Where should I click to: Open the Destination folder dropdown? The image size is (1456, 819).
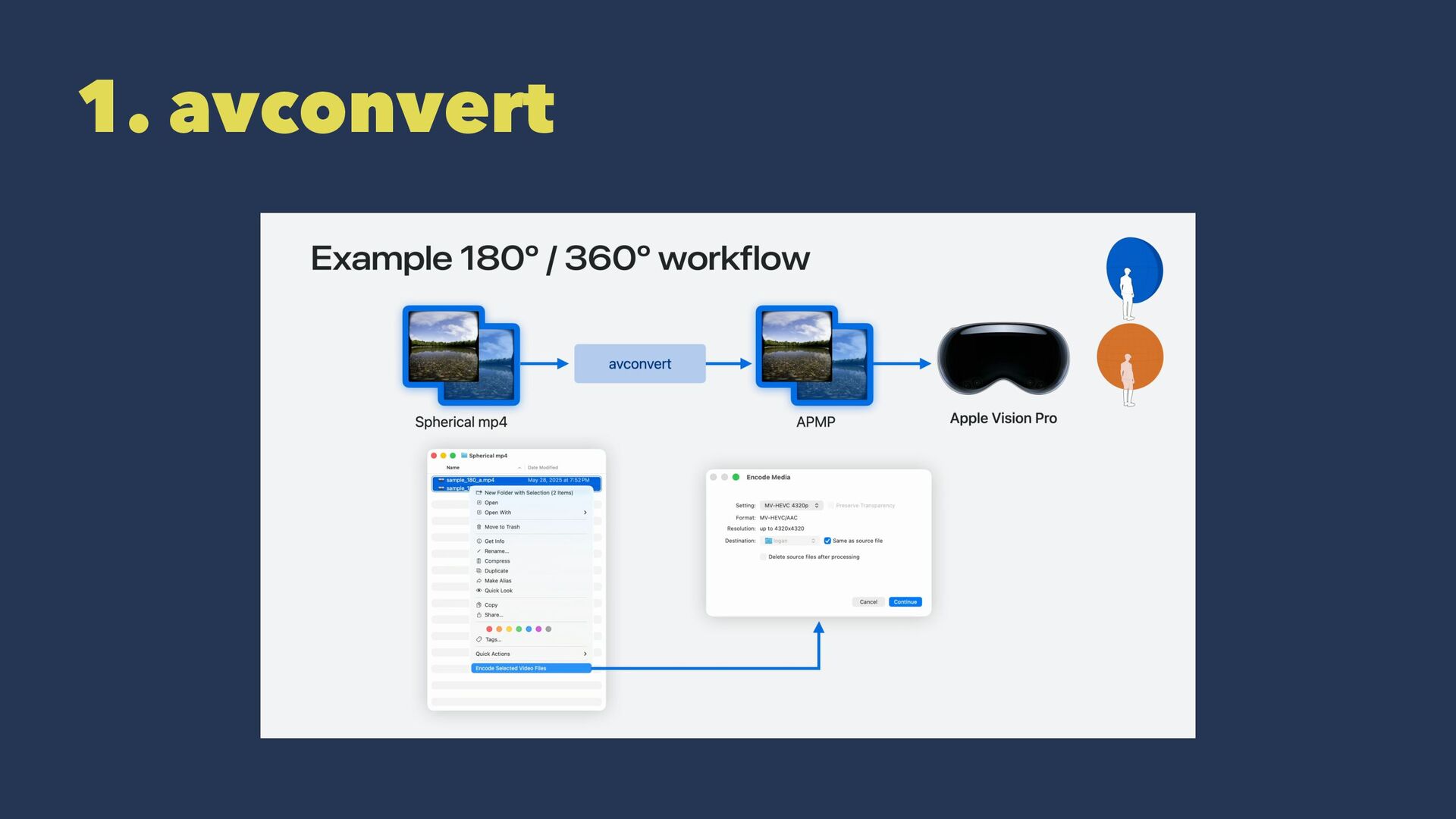click(x=789, y=541)
